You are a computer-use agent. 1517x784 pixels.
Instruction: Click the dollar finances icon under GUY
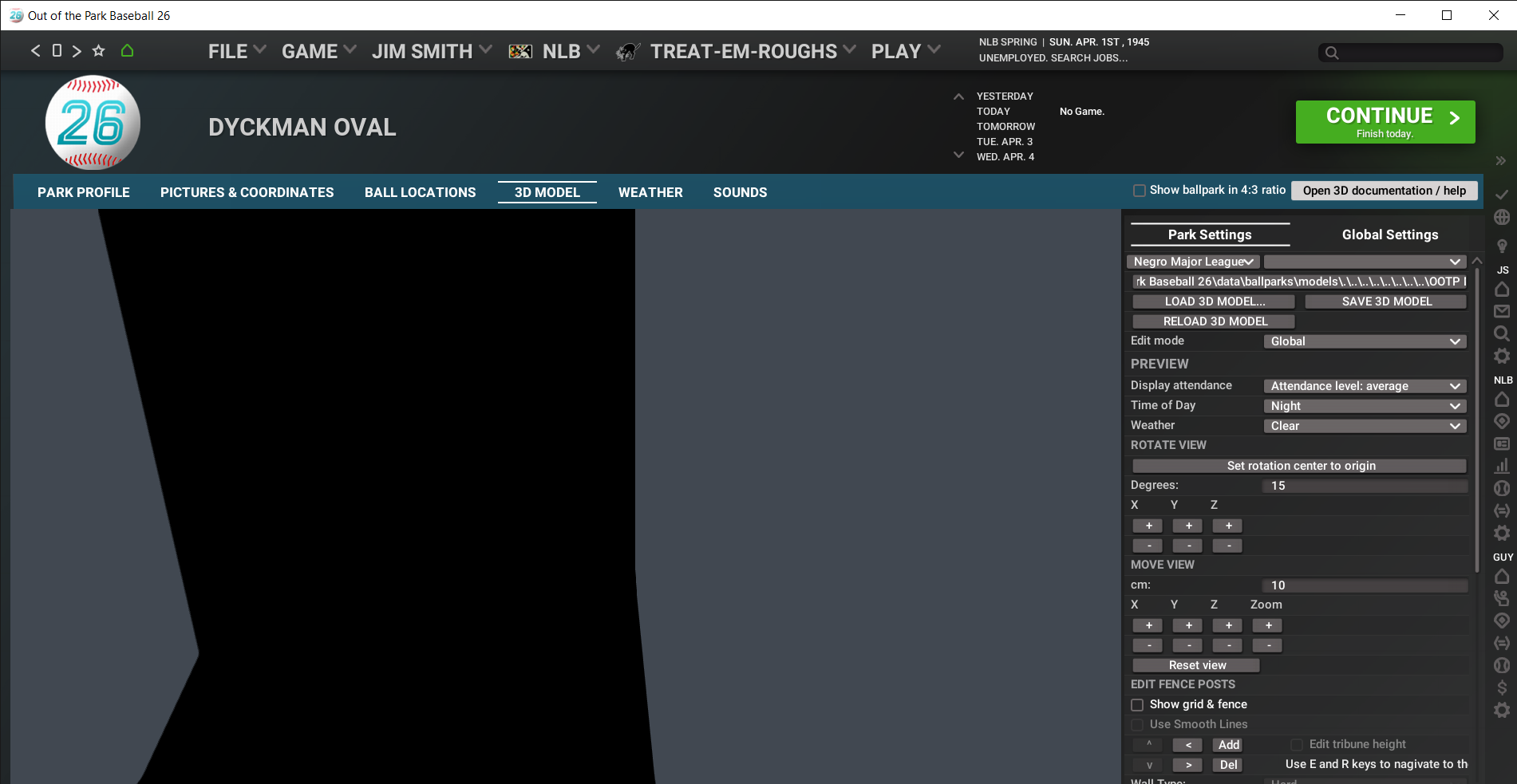[x=1503, y=687]
